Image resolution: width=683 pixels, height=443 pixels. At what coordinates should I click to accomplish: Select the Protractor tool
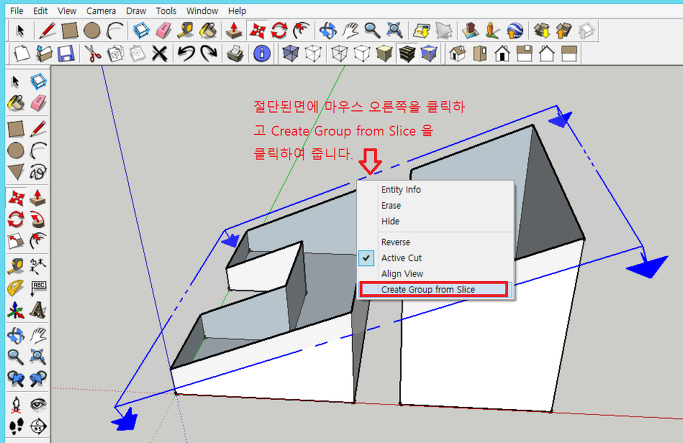(x=16, y=288)
